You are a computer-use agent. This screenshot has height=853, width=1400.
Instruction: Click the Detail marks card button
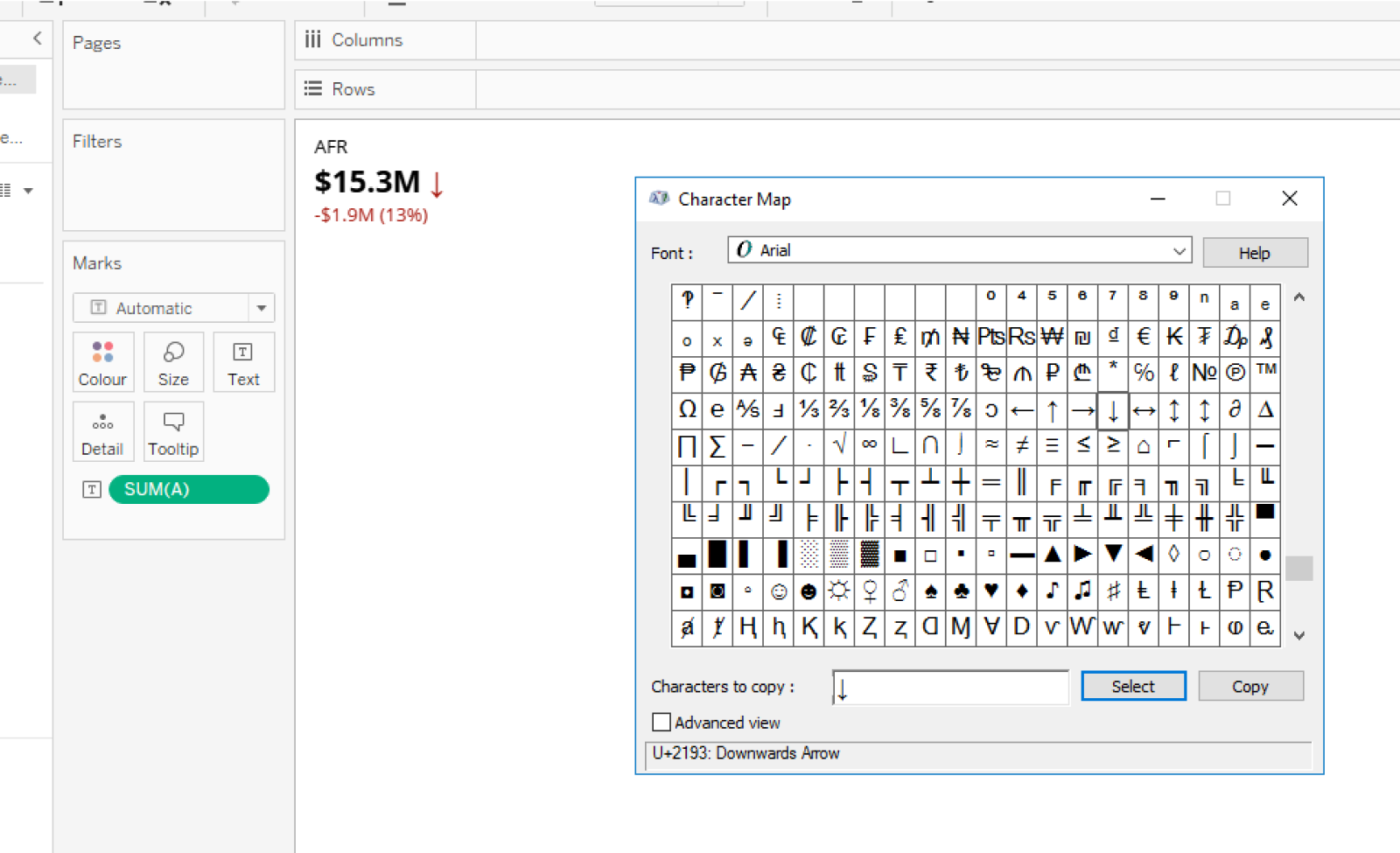(102, 432)
